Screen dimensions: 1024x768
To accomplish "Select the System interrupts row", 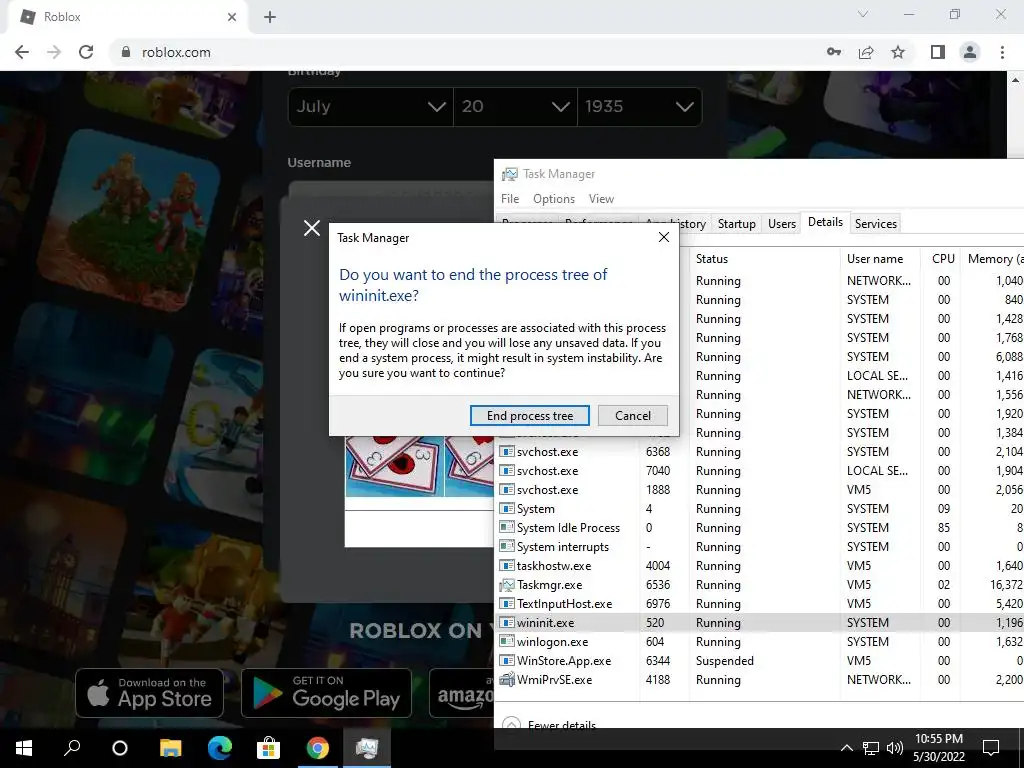I will tap(761, 547).
